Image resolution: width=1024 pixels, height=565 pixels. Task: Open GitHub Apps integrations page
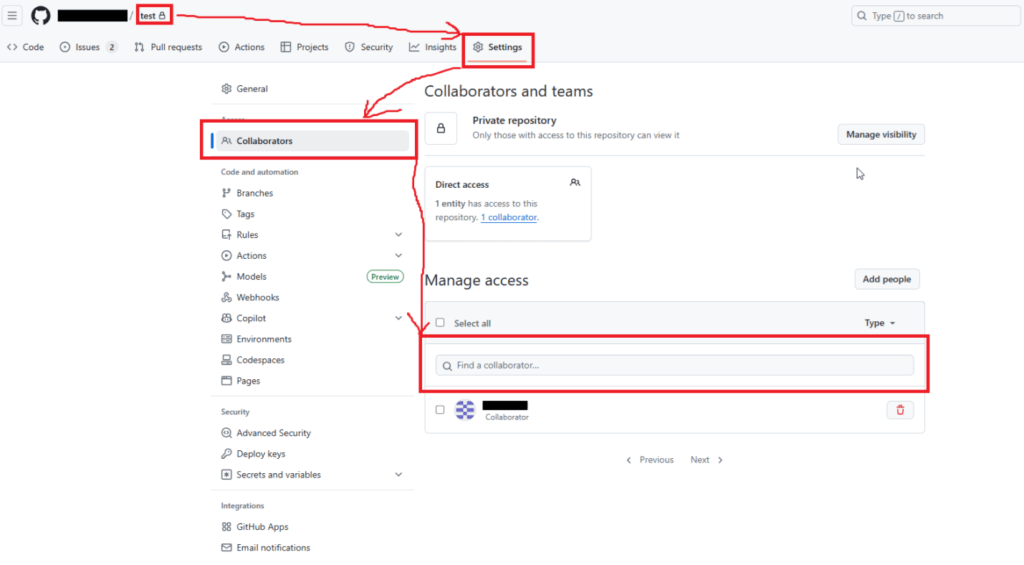(262, 527)
